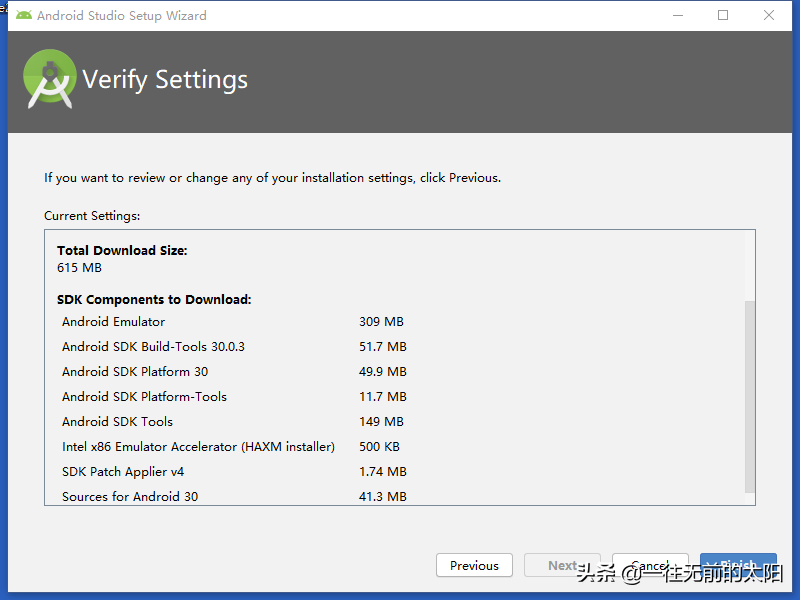Viewport: 800px width, 600px height.
Task: Select the Android SDK Tools line
Action: [x=117, y=422]
